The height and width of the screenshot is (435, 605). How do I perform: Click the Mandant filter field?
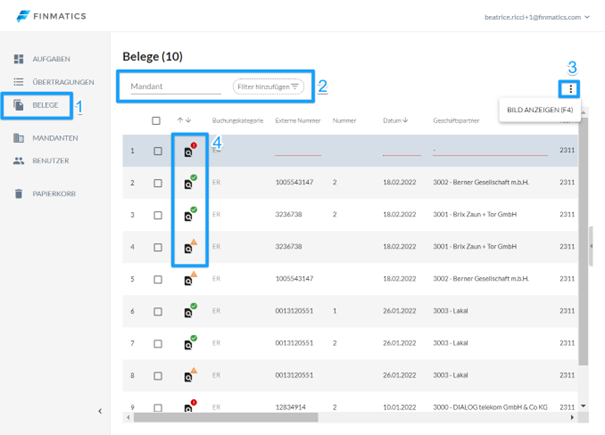click(x=176, y=86)
